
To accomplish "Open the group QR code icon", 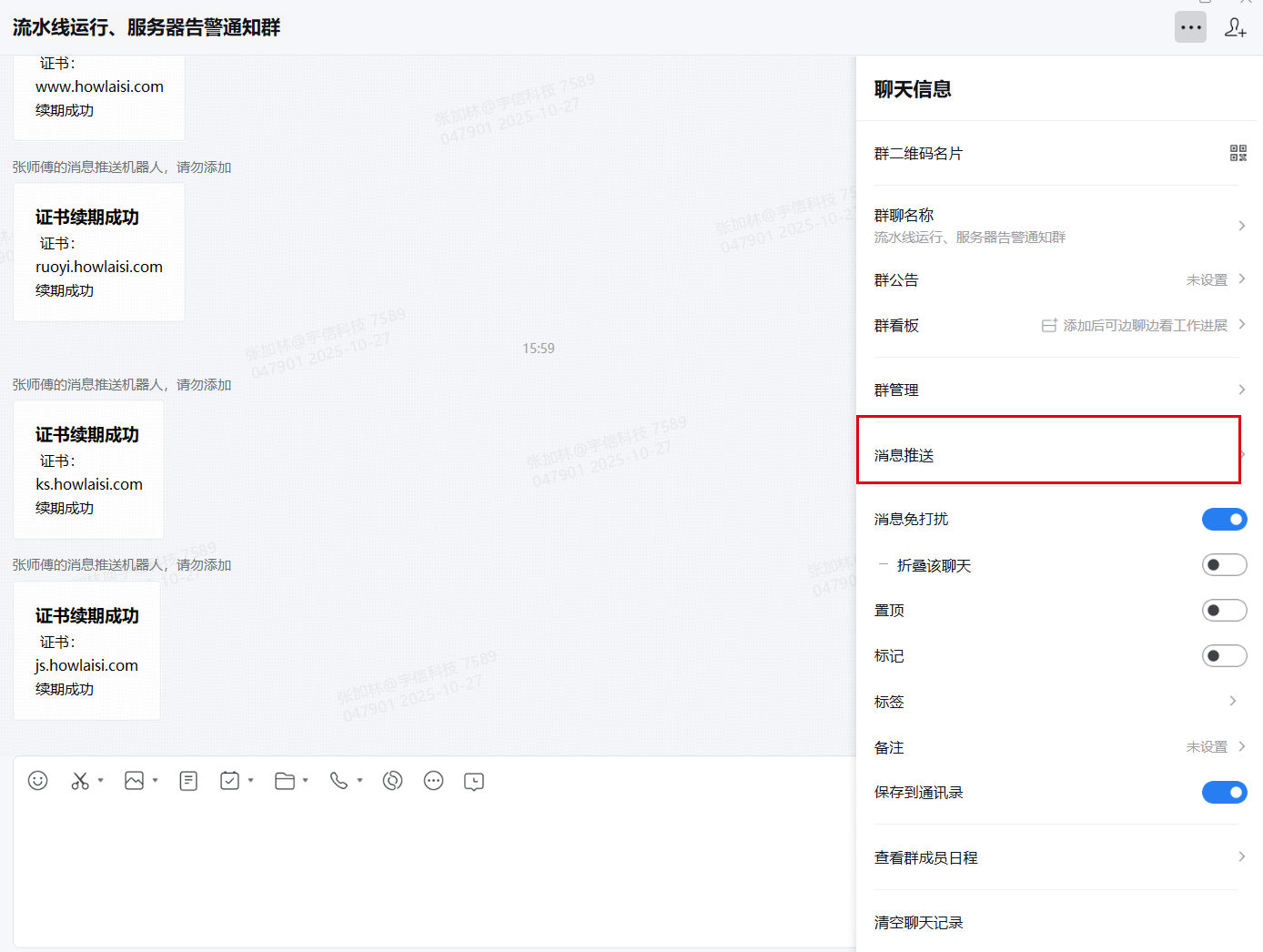I will pyautogui.click(x=1238, y=153).
